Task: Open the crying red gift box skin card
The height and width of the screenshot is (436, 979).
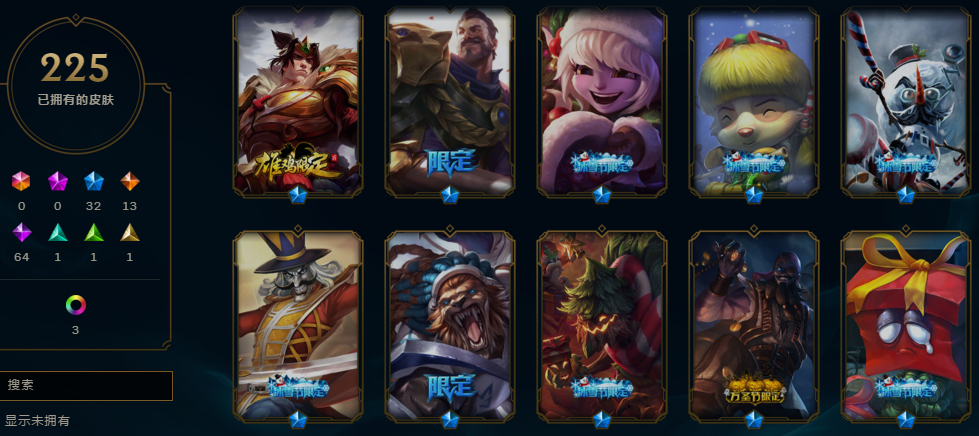Action: click(x=906, y=326)
